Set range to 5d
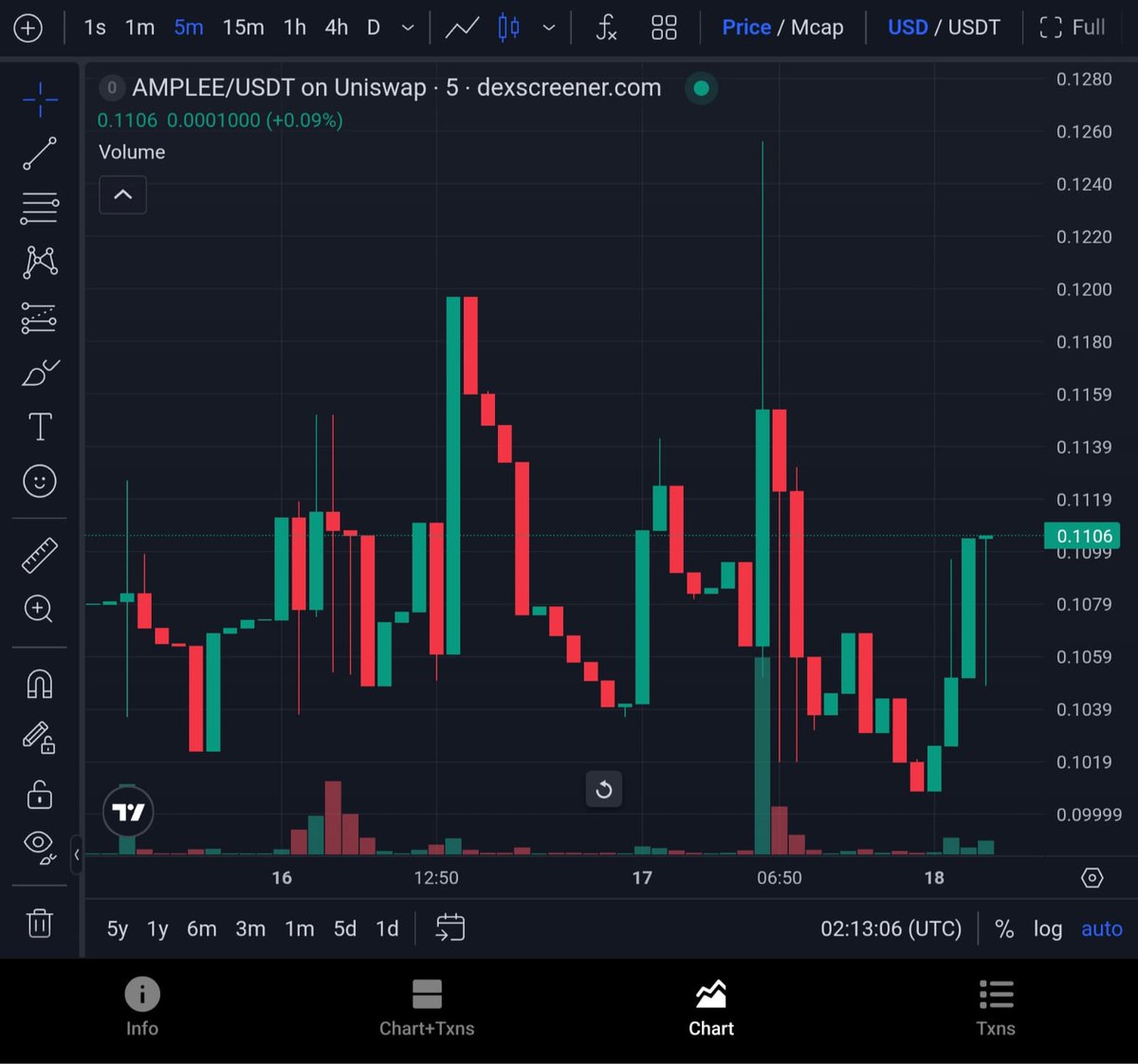Viewport: 1138px width, 1064px height. 345,928
